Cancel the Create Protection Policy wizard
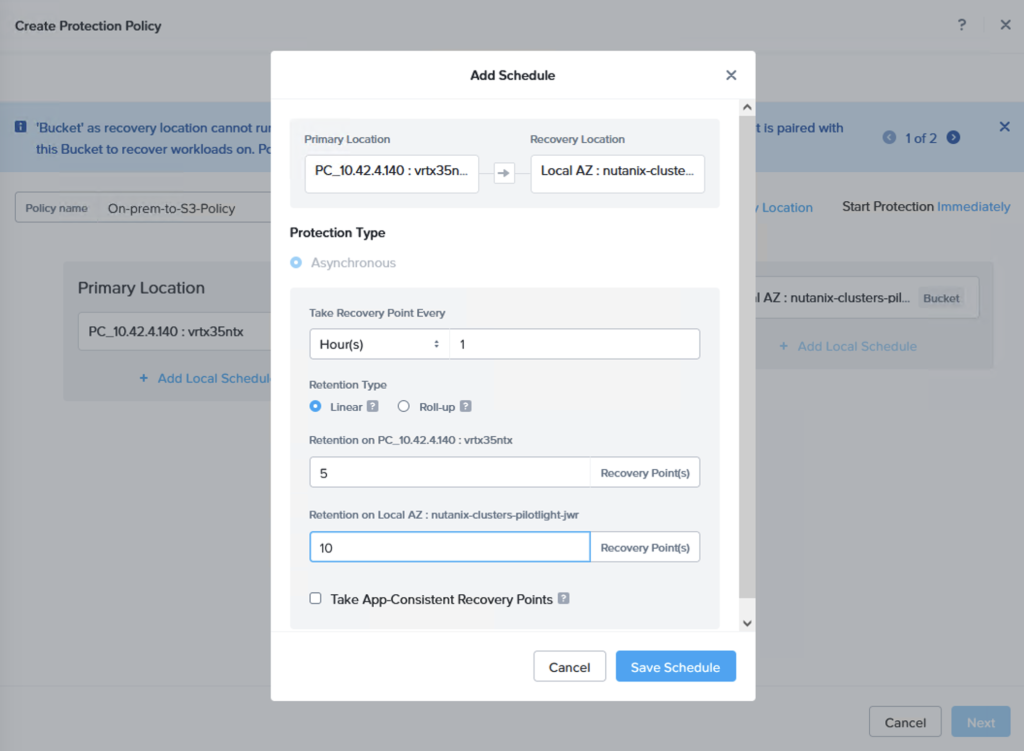Image resolution: width=1024 pixels, height=751 pixels. [905, 722]
